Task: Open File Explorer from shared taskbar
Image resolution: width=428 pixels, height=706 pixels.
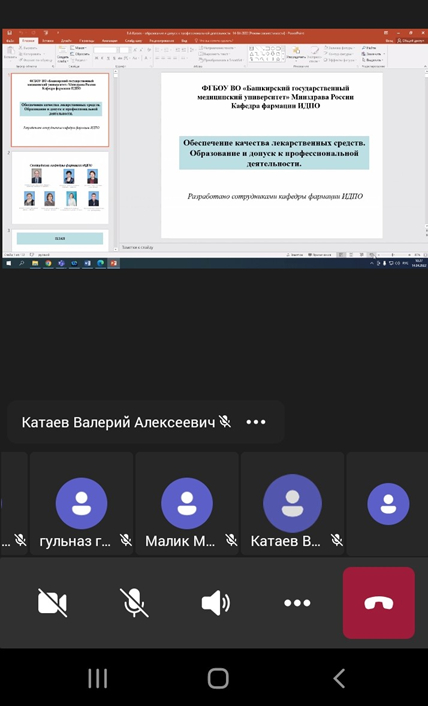Action: (x=35, y=263)
